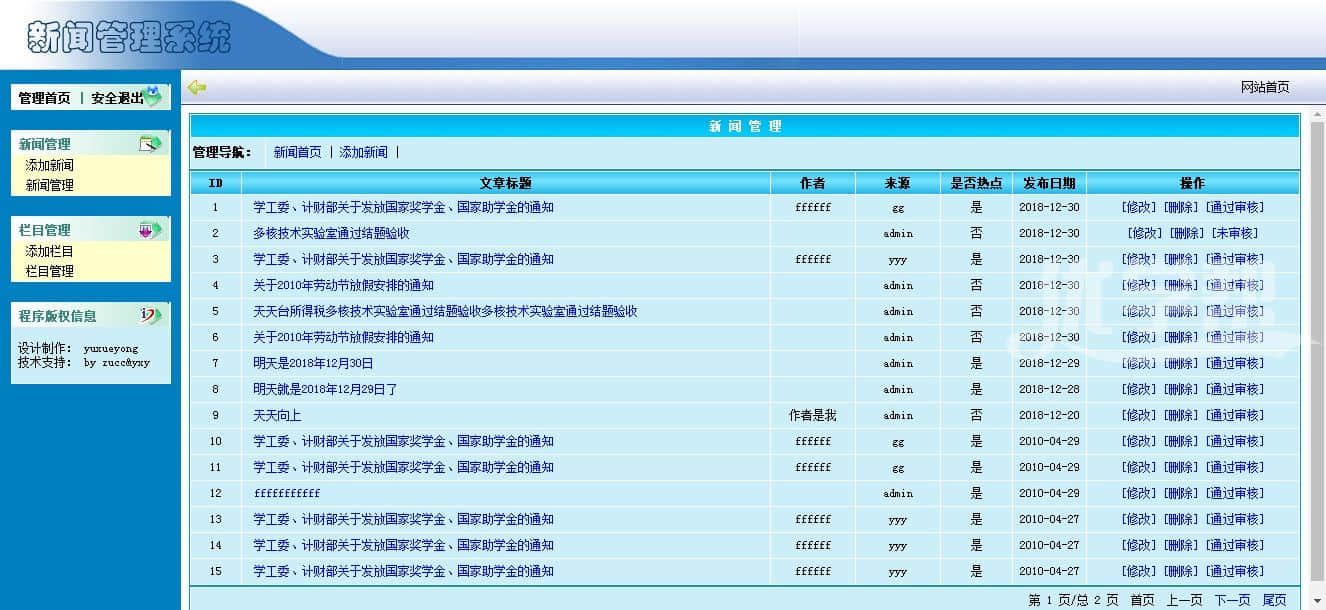Open 添加栏目 in the sidebar
The height and width of the screenshot is (610, 1326).
50,251
